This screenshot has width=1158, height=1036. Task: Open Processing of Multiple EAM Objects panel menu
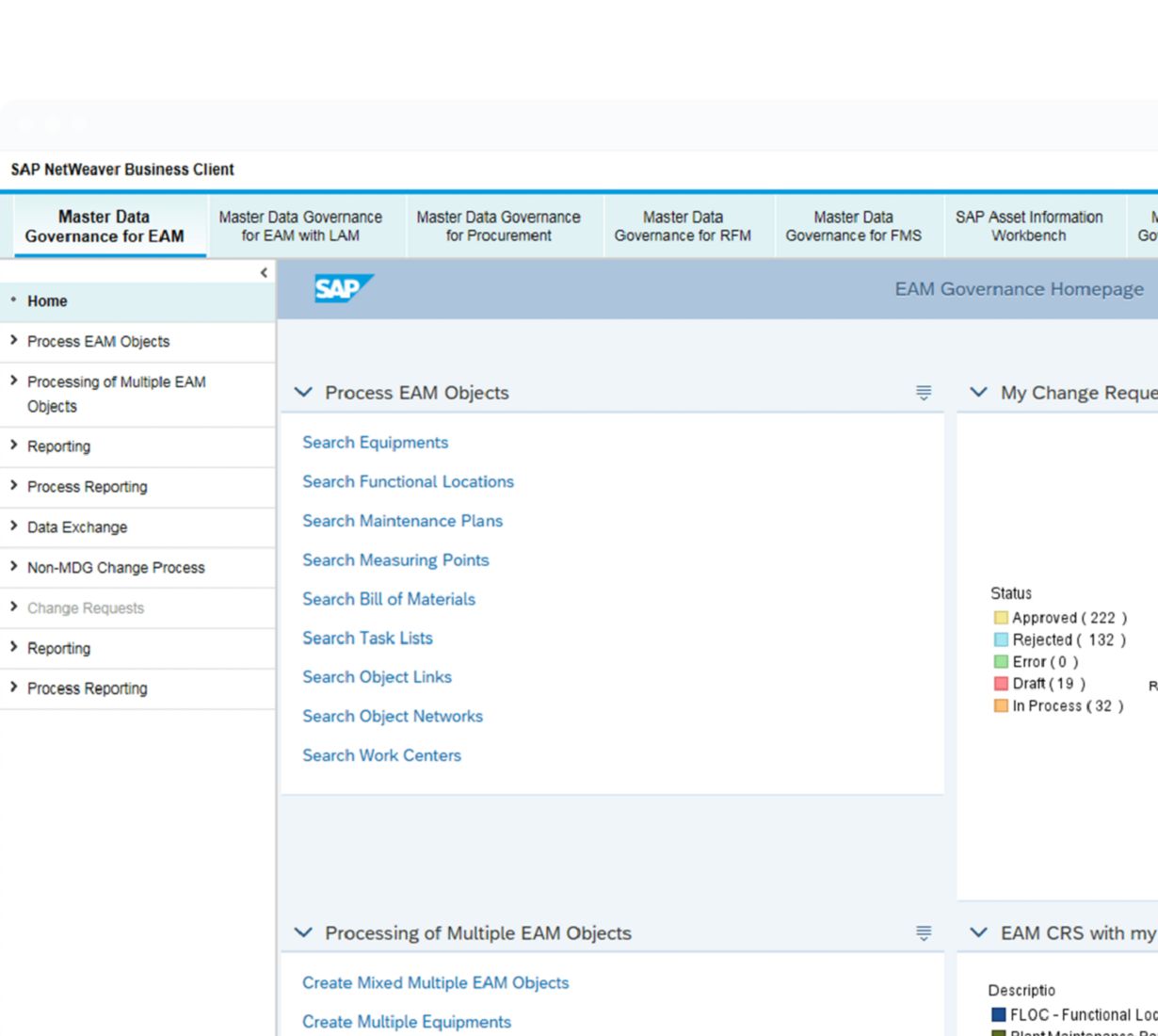pyautogui.click(x=924, y=933)
